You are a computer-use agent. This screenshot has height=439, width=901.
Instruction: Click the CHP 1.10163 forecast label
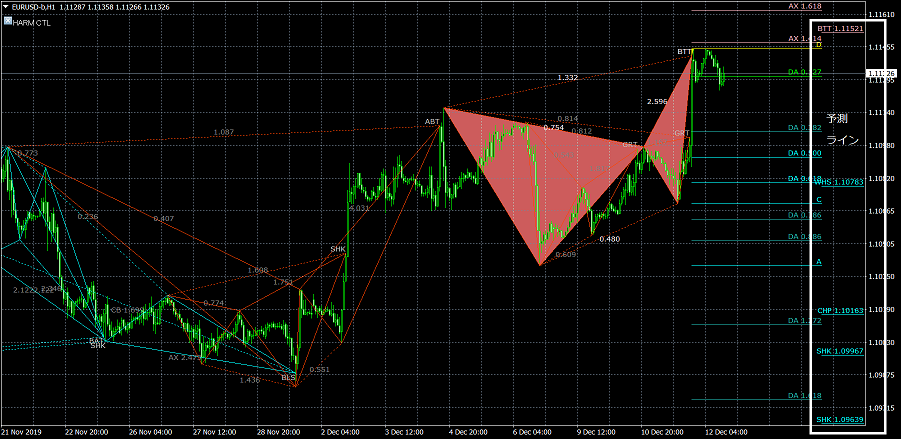[x=841, y=311]
